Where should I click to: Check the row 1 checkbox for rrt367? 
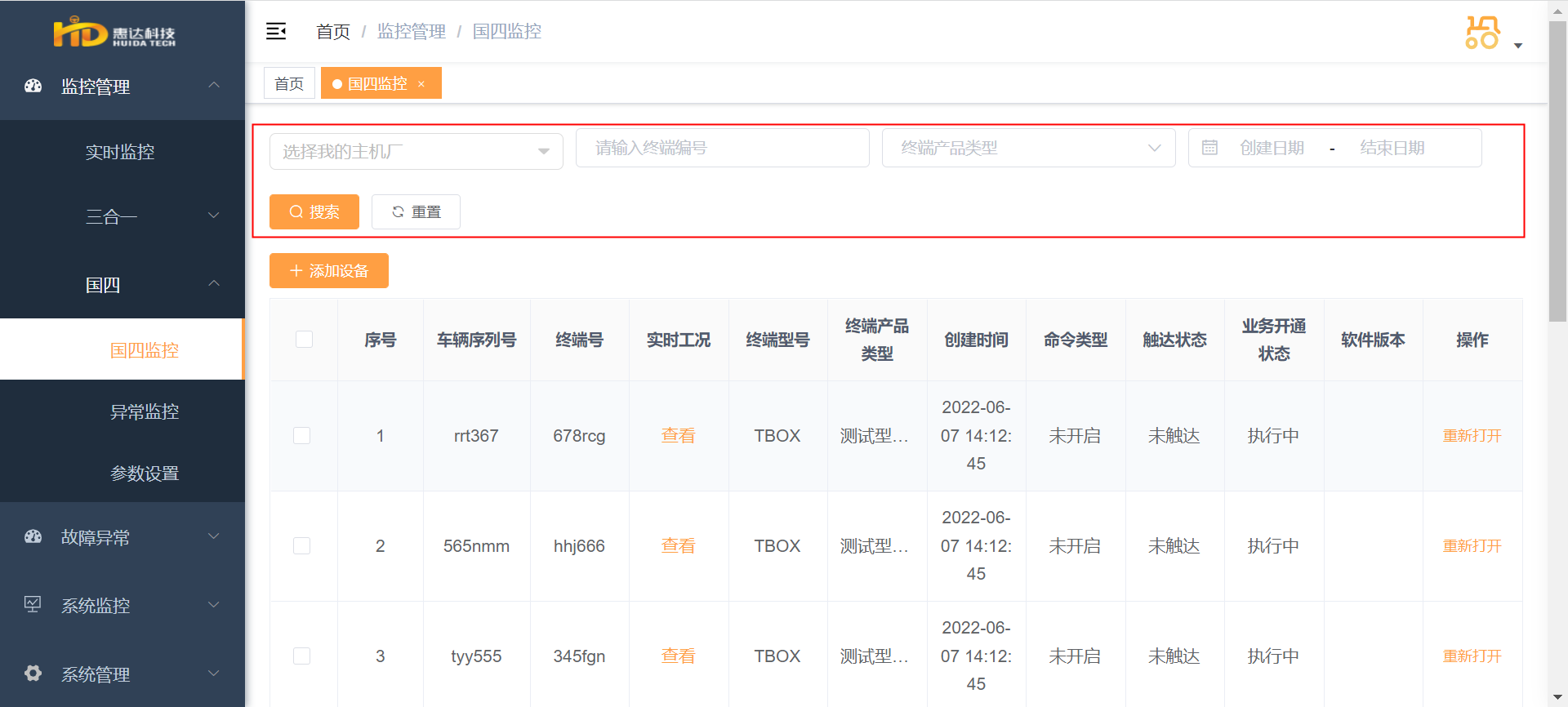pyautogui.click(x=302, y=435)
